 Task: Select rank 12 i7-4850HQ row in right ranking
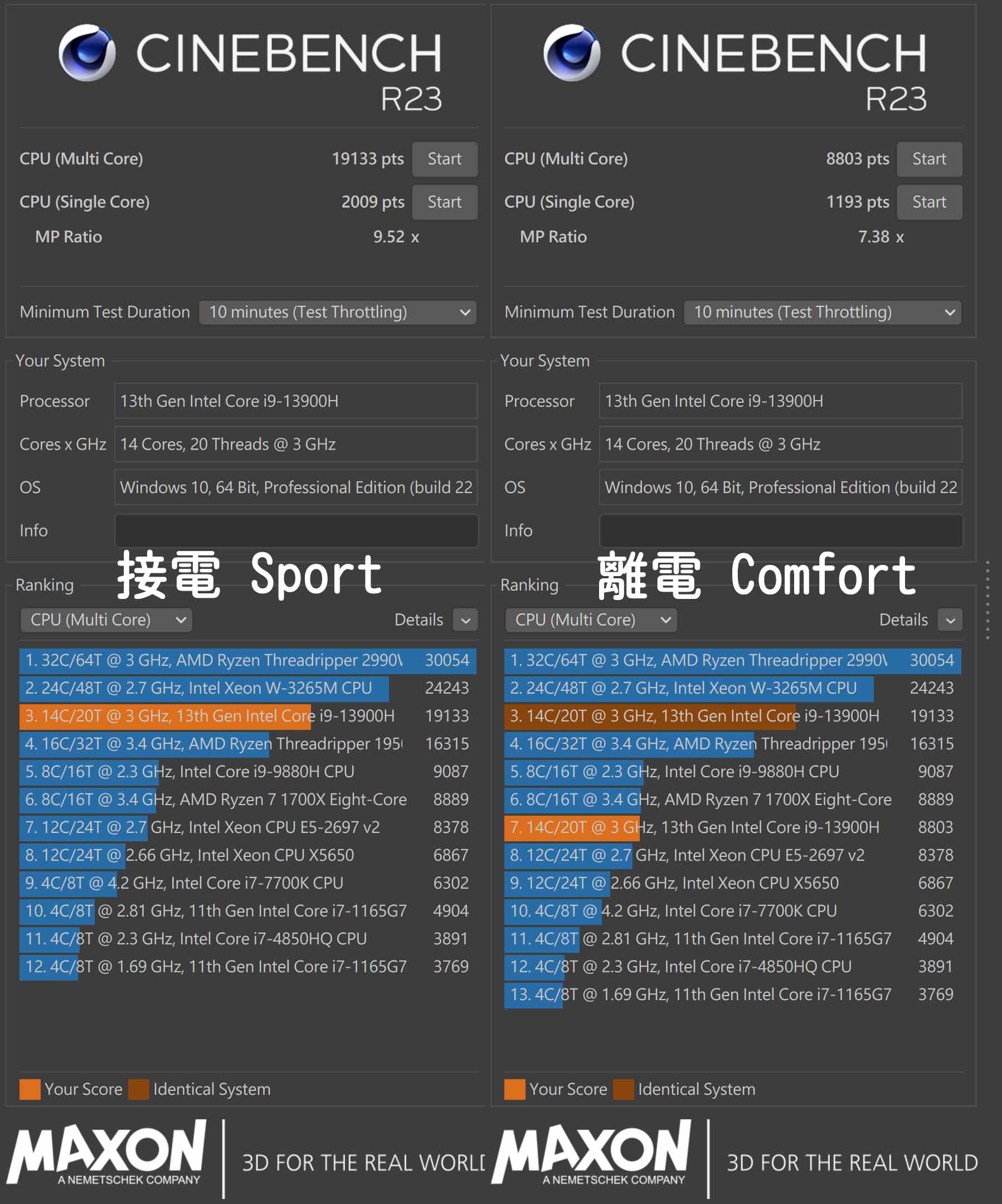pyautogui.click(x=732, y=967)
